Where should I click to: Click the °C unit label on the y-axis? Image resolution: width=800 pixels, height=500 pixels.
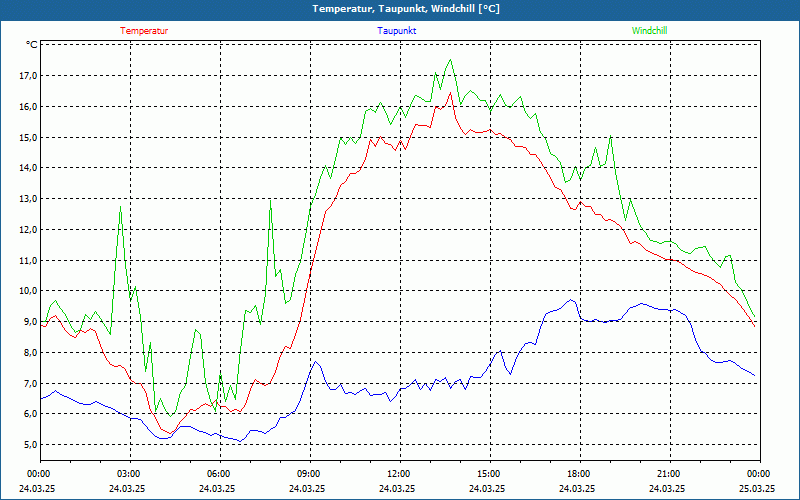pyautogui.click(x=32, y=45)
